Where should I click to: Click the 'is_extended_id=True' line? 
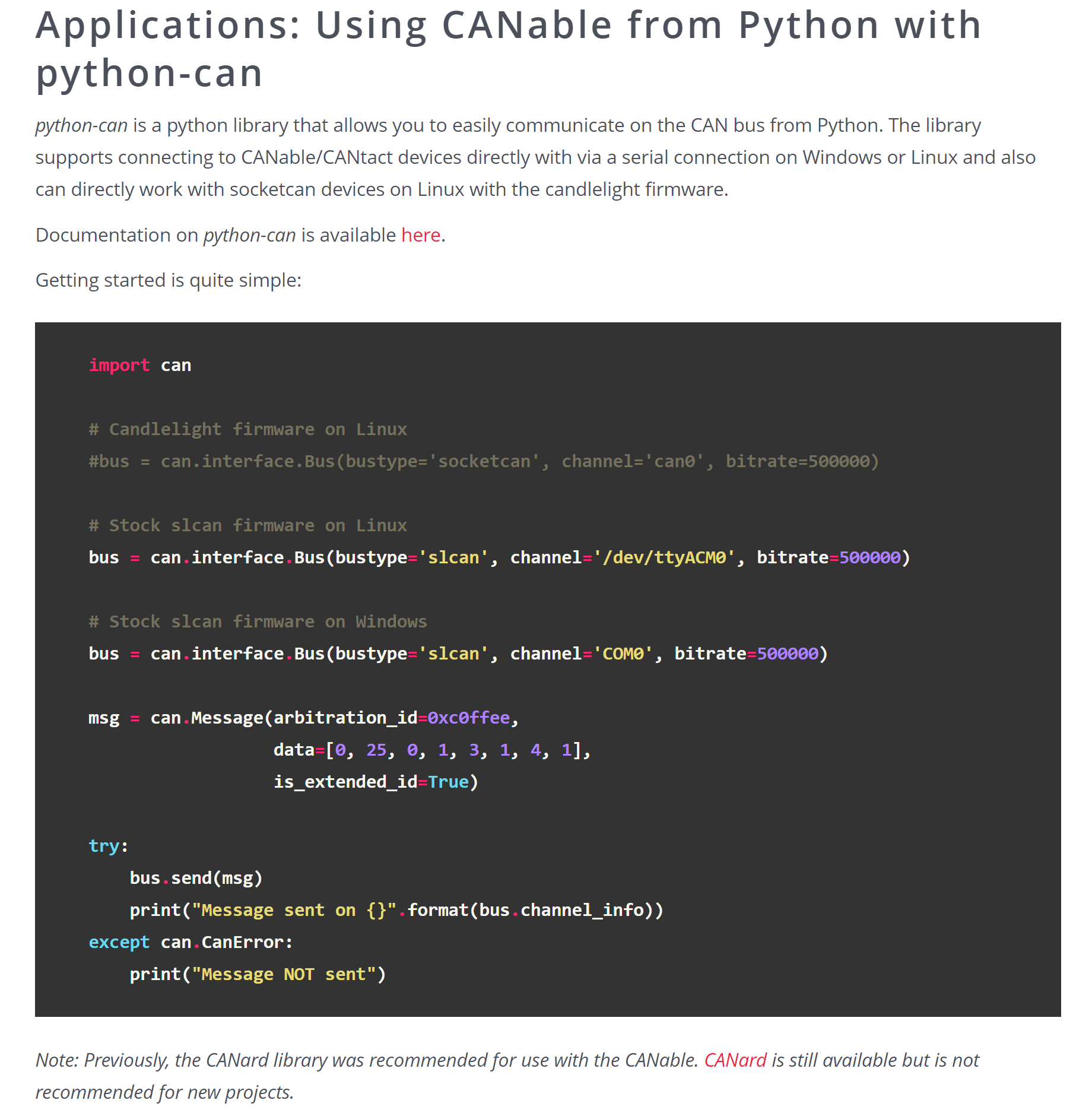376,782
